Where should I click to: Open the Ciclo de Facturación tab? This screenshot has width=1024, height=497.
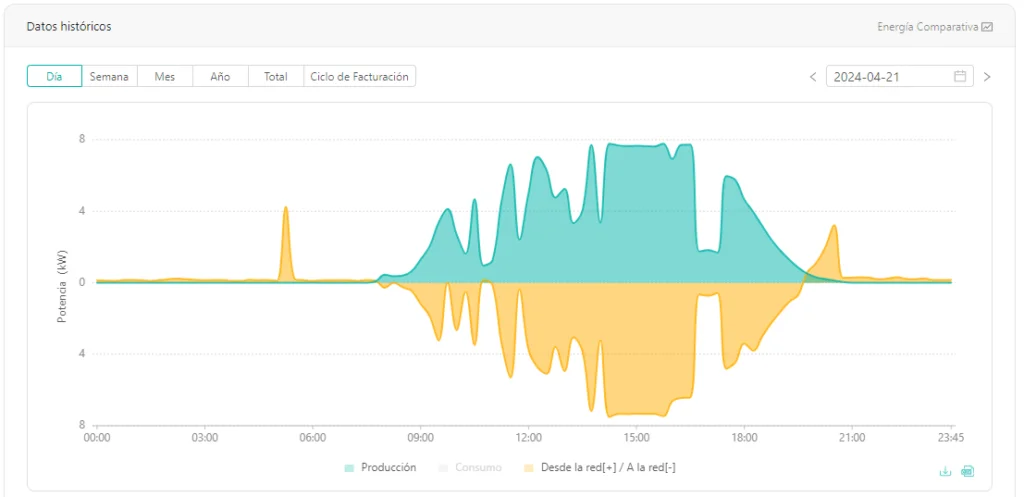pos(360,76)
